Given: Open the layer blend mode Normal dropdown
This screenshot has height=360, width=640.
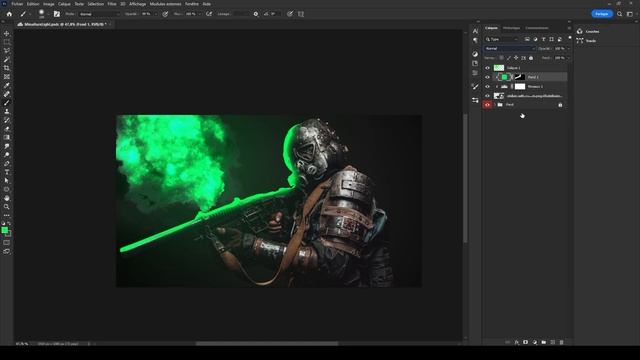Looking at the screenshot, I should (509, 49).
